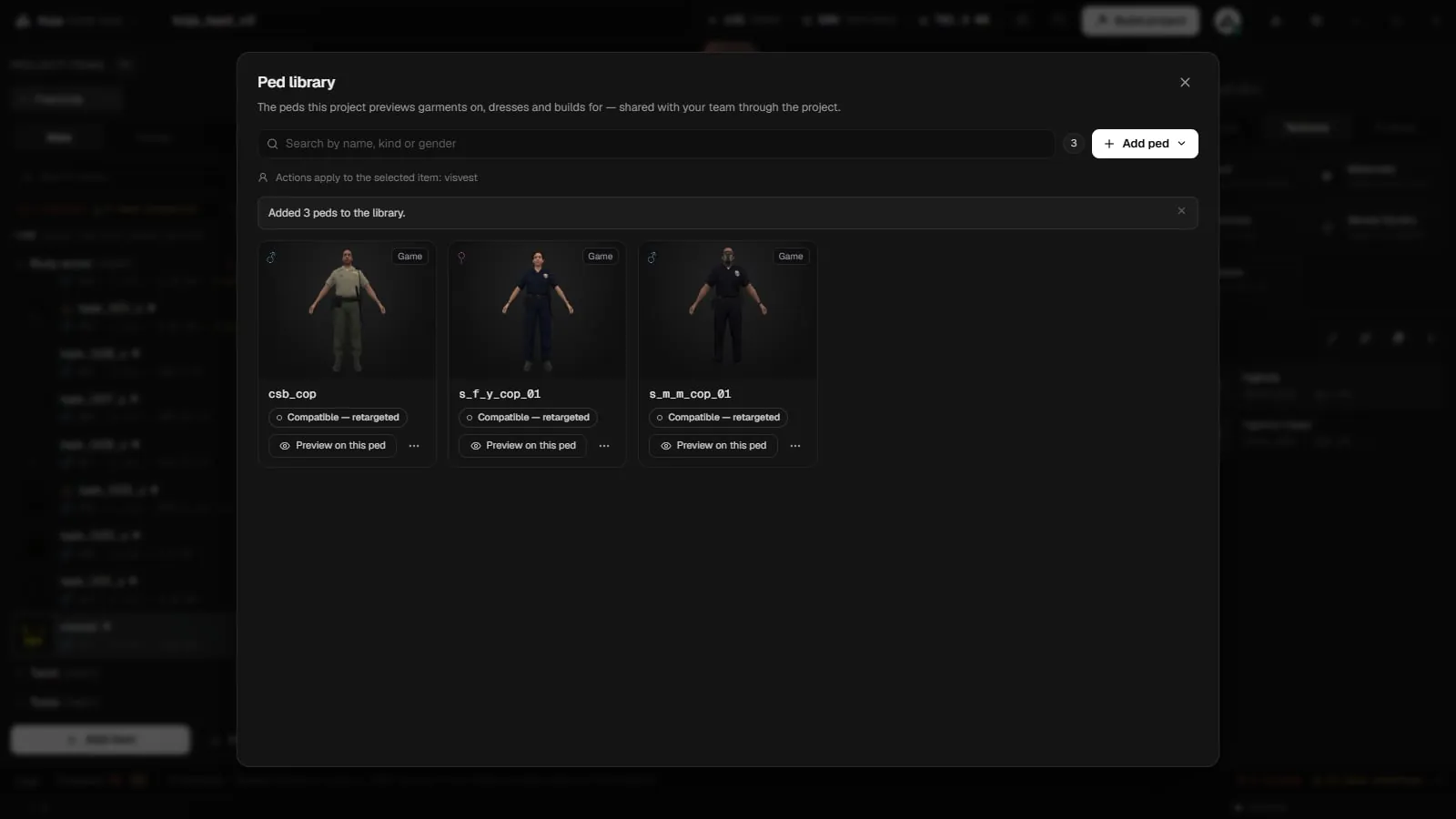Open more options for csb_cop
The width and height of the screenshot is (1456, 819).
(x=414, y=446)
